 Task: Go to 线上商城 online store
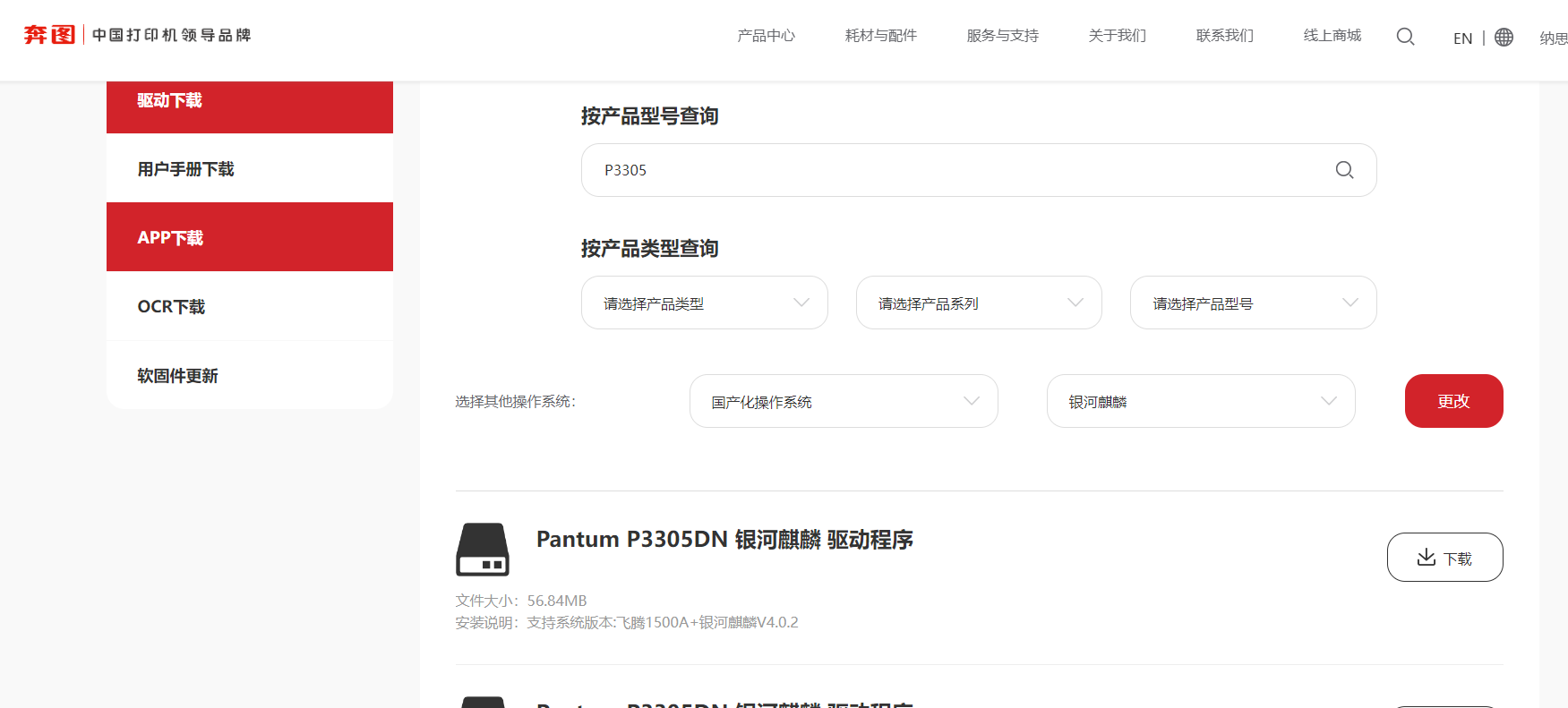[x=1332, y=36]
